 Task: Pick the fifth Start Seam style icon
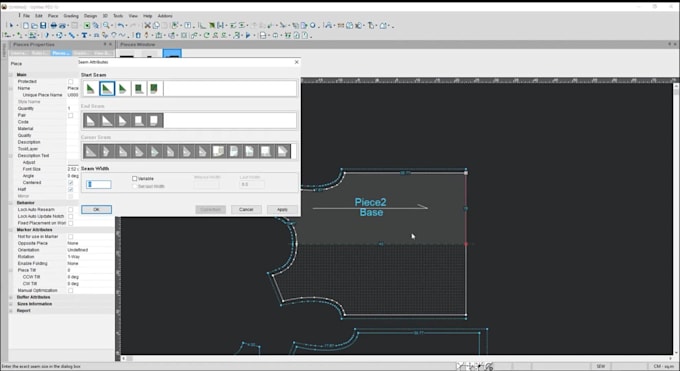[155, 89]
